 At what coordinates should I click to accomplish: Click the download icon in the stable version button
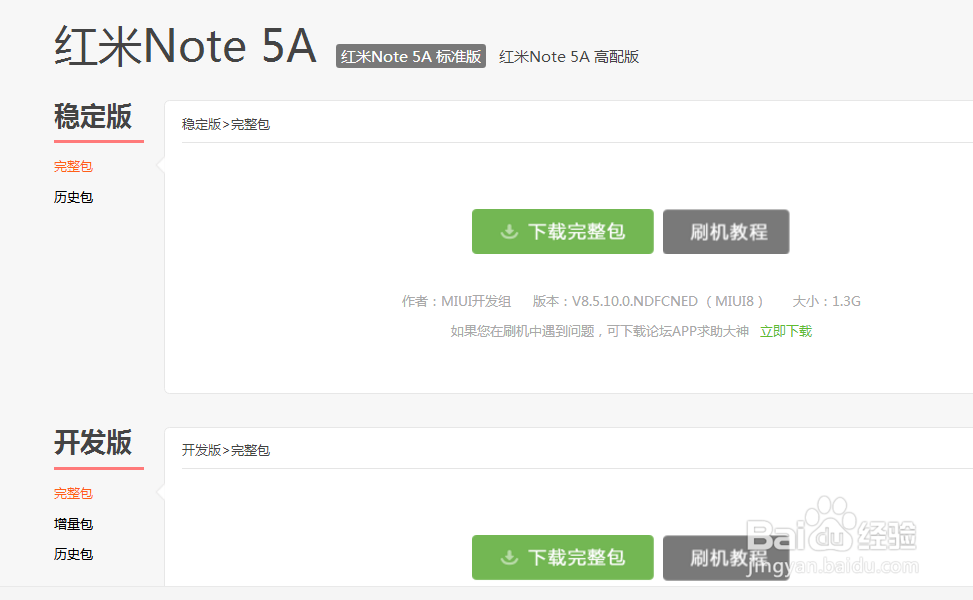(x=509, y=231)
